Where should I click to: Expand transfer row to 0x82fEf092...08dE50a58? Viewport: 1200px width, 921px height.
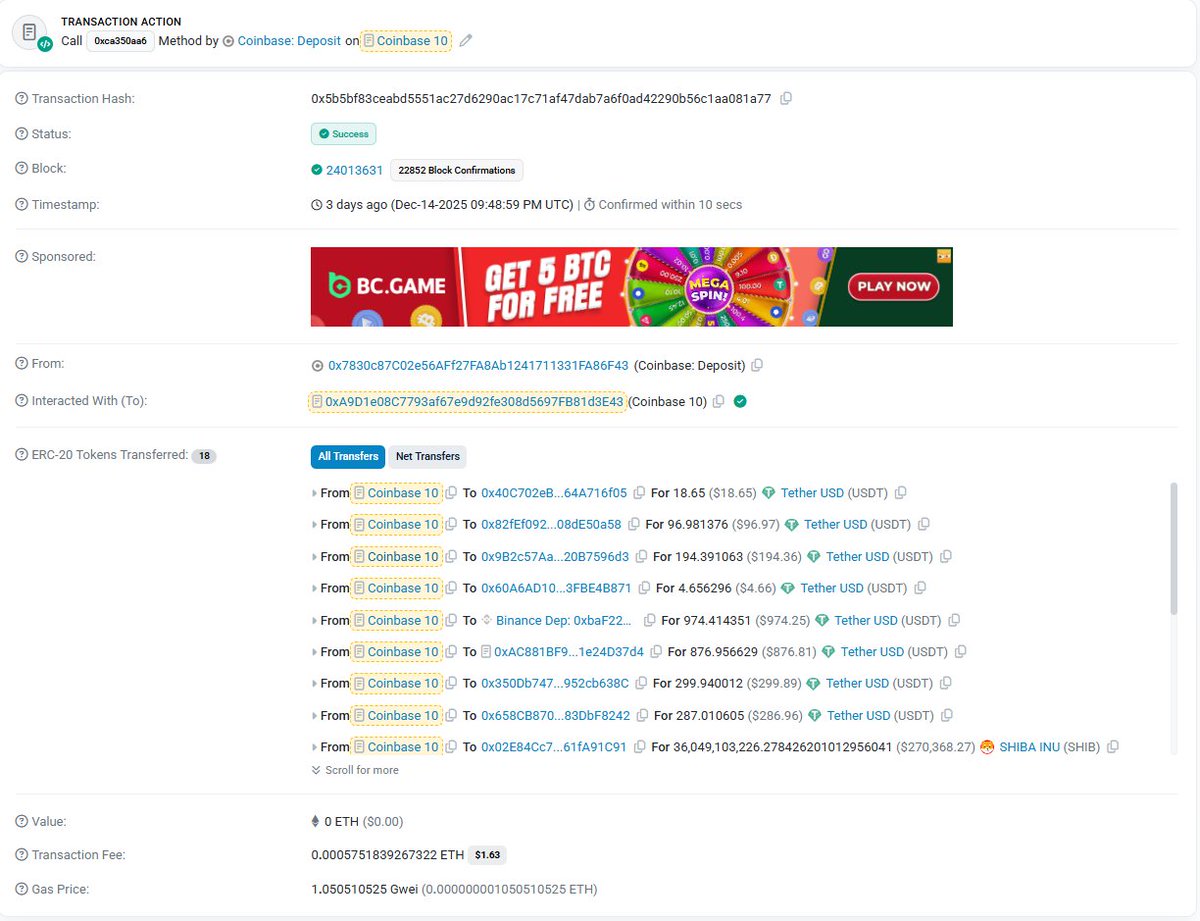pos(315,525)
